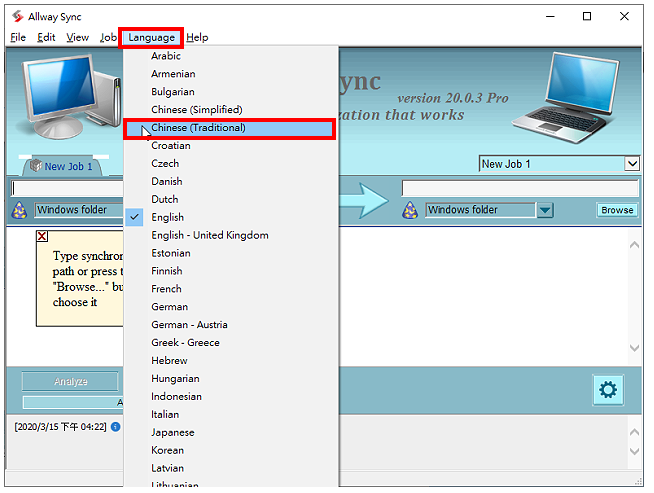The width and height of the screenshot is (654, 493).
Task: Open the left Windows folder combo box
Action: (x=79, y=210)
